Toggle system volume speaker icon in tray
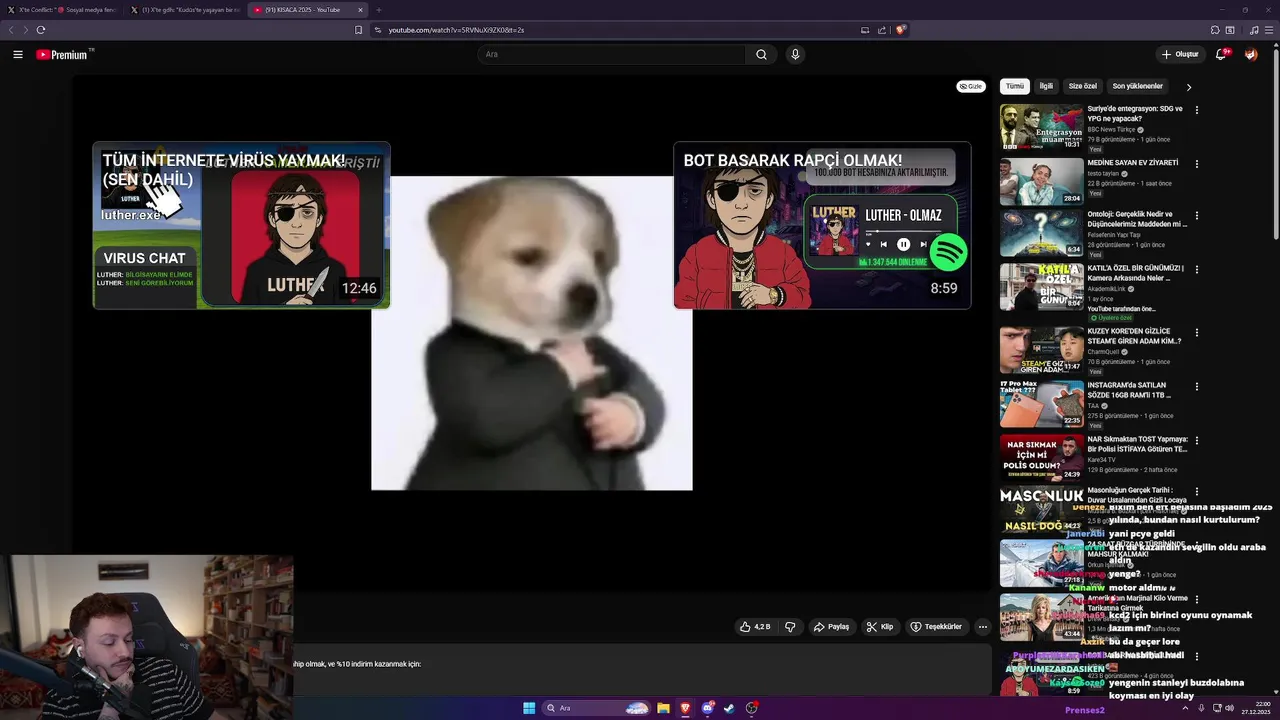1280x720 pixels. pyautogui.click(x=1229, y=708)
